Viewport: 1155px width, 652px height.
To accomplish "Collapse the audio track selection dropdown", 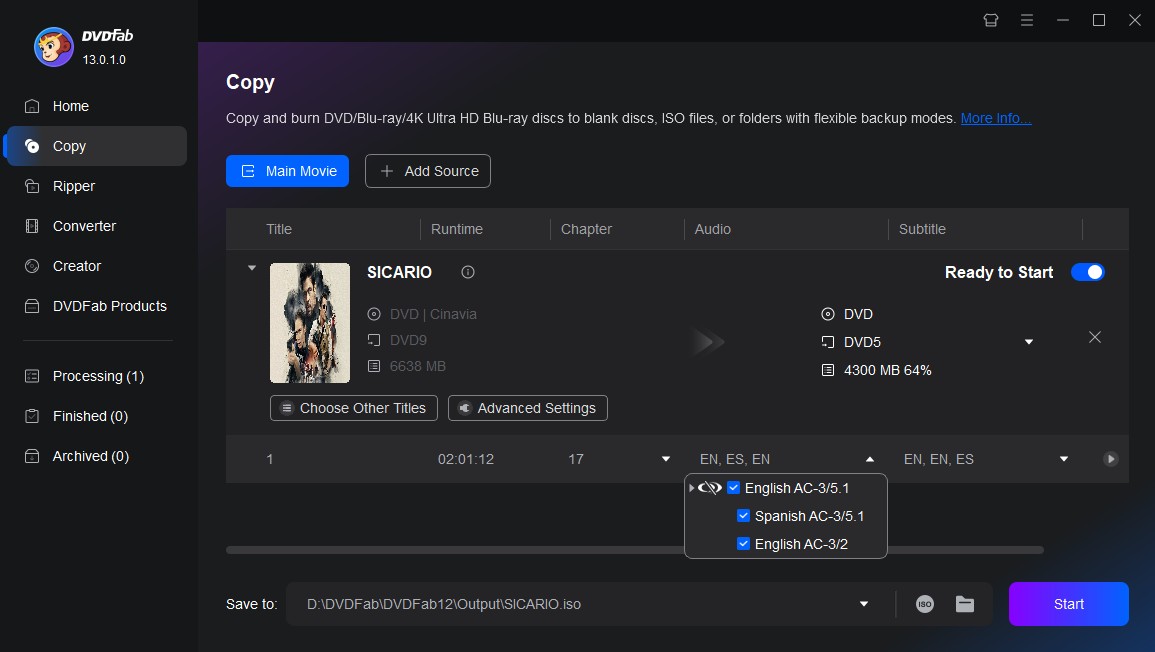I will click(869, 459).
